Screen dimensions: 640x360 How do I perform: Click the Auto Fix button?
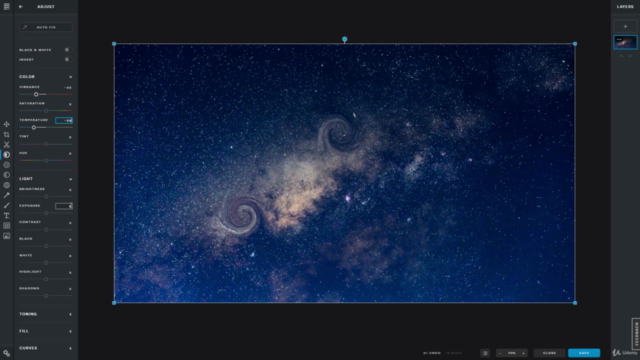click(46, 27)
